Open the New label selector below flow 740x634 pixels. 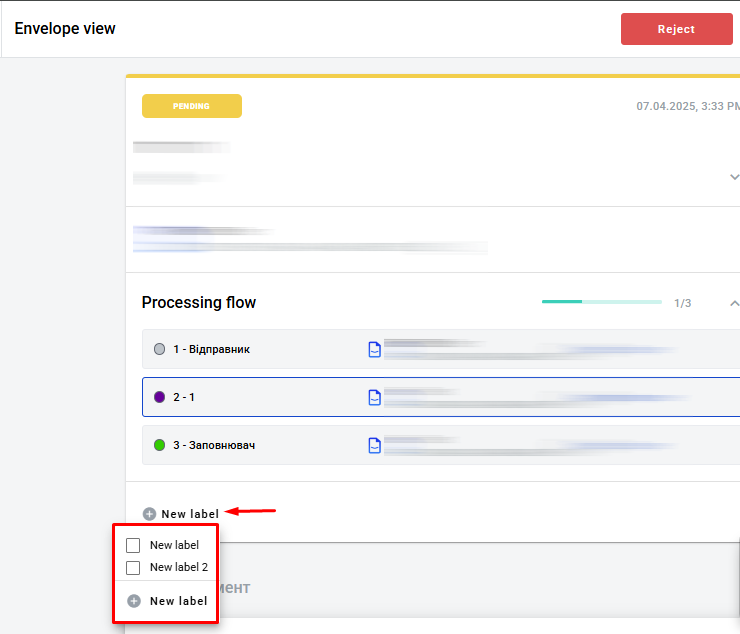[189, 514]
